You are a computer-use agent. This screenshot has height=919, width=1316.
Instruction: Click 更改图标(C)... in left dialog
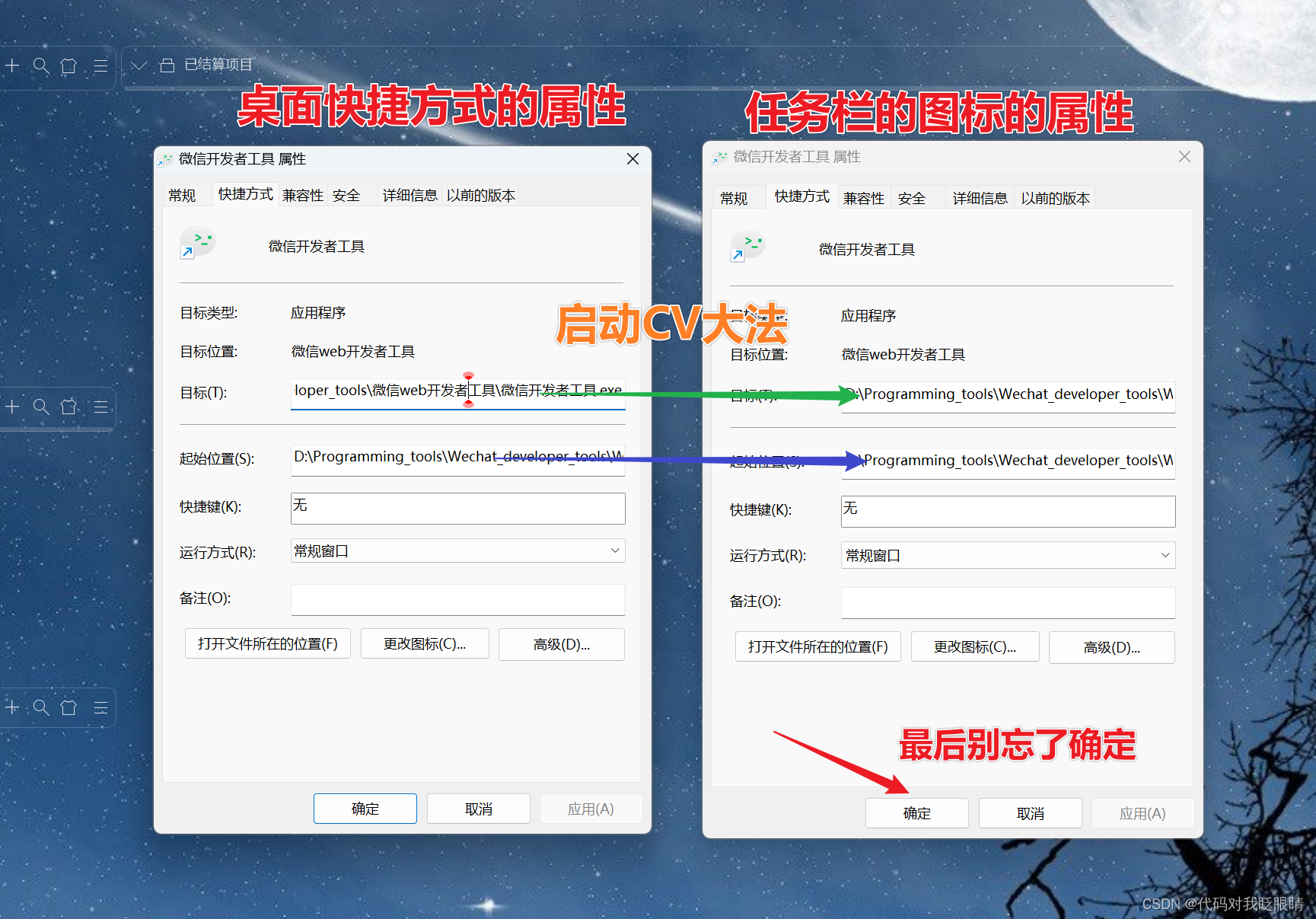[x=425, y=643]
